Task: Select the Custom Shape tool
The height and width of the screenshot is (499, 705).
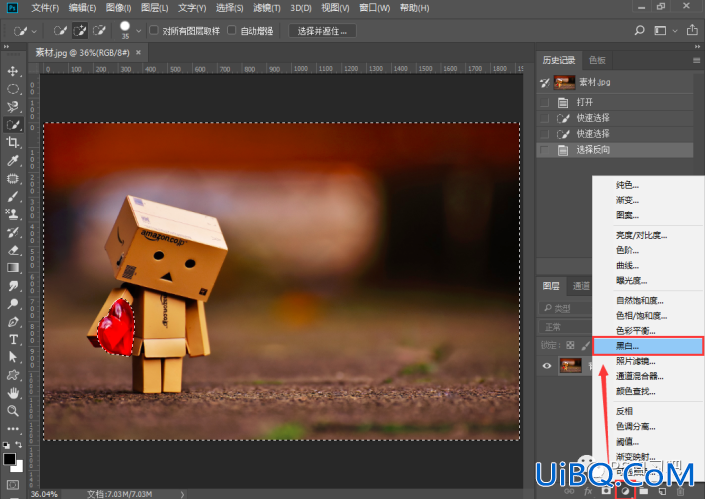Action: pyautogui.click(x=13, y=375)
